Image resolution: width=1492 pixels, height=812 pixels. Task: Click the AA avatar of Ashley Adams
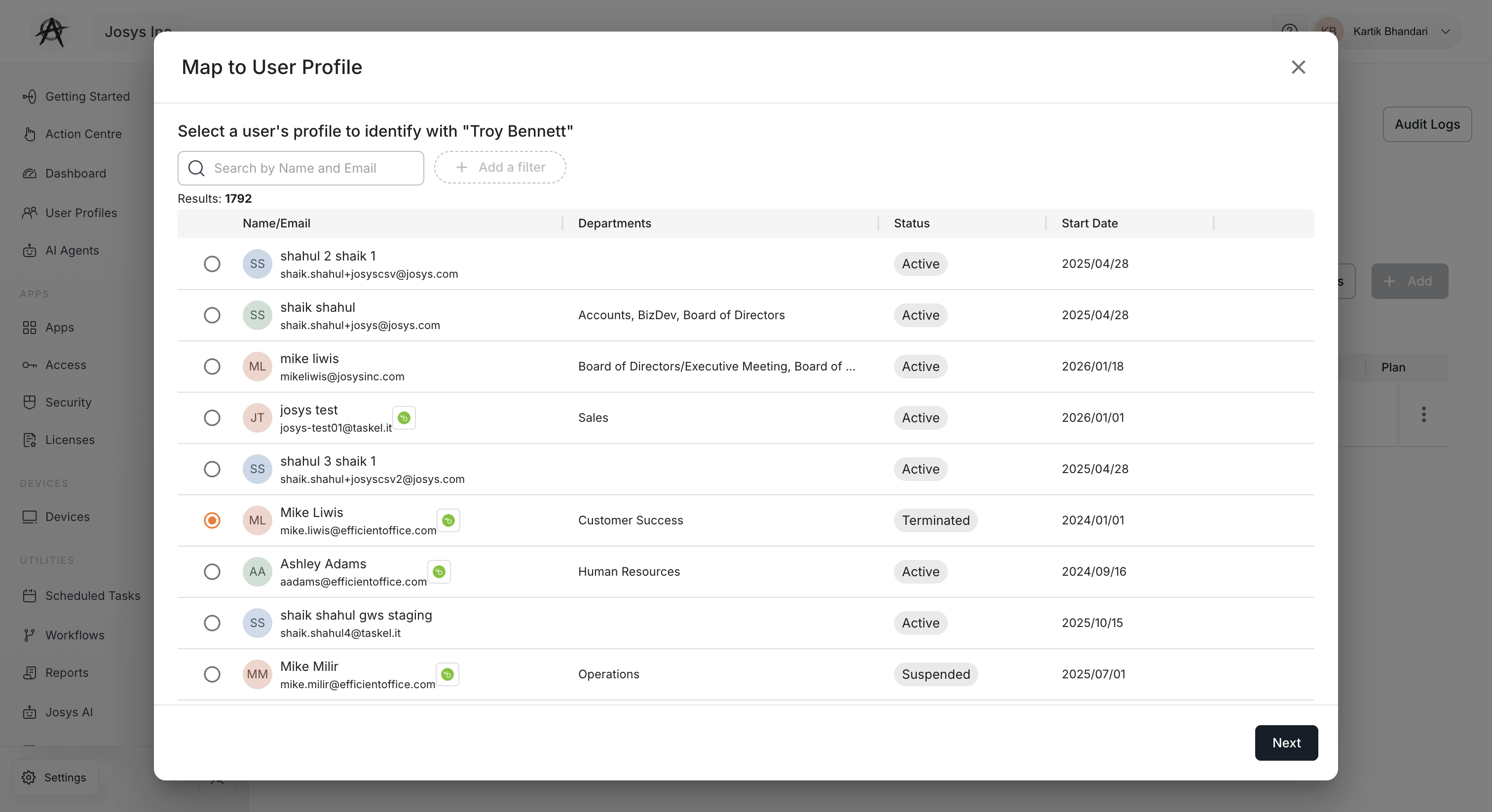pyautogui.click(x=257, y=572)
